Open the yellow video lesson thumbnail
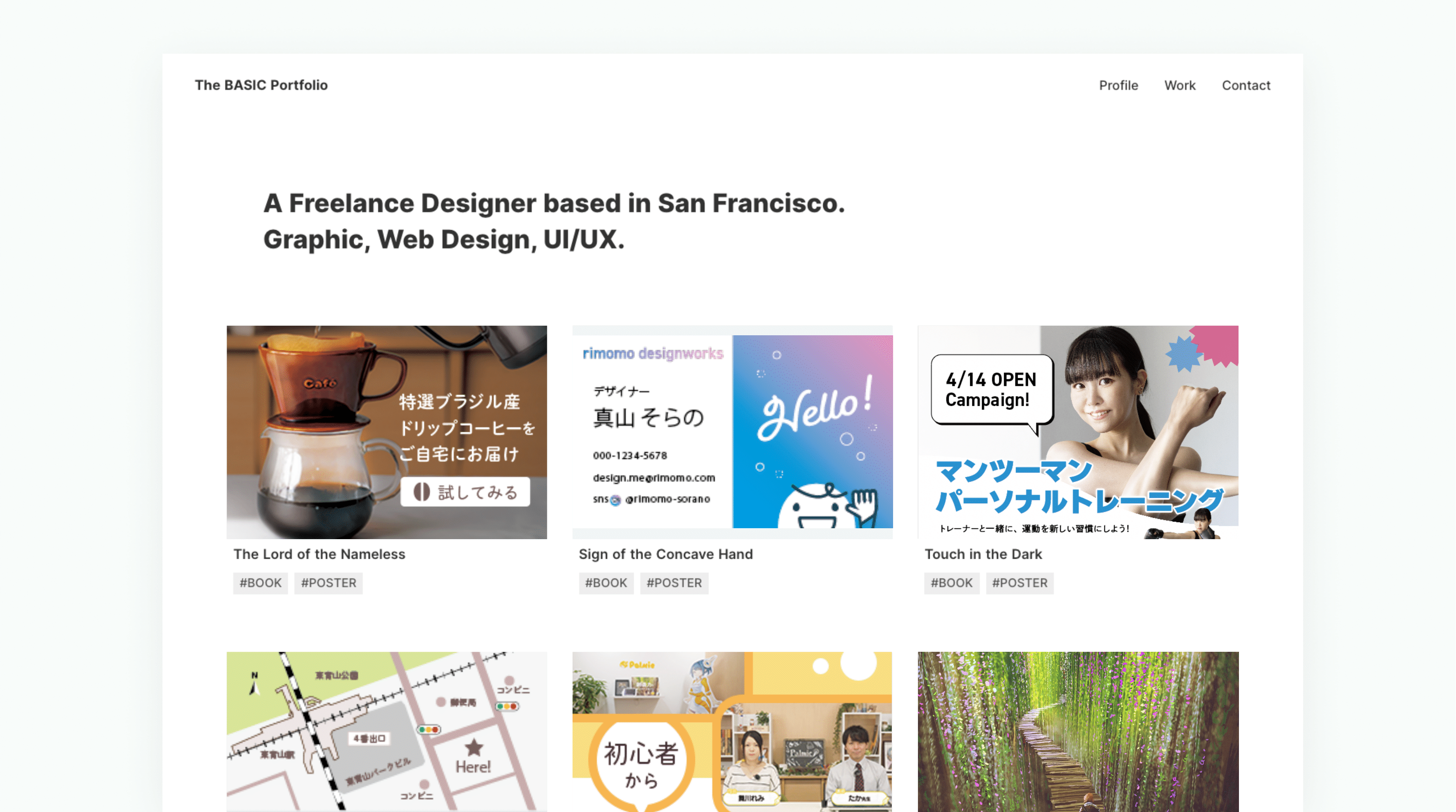The image size is (1456, 812). point(732,731)
